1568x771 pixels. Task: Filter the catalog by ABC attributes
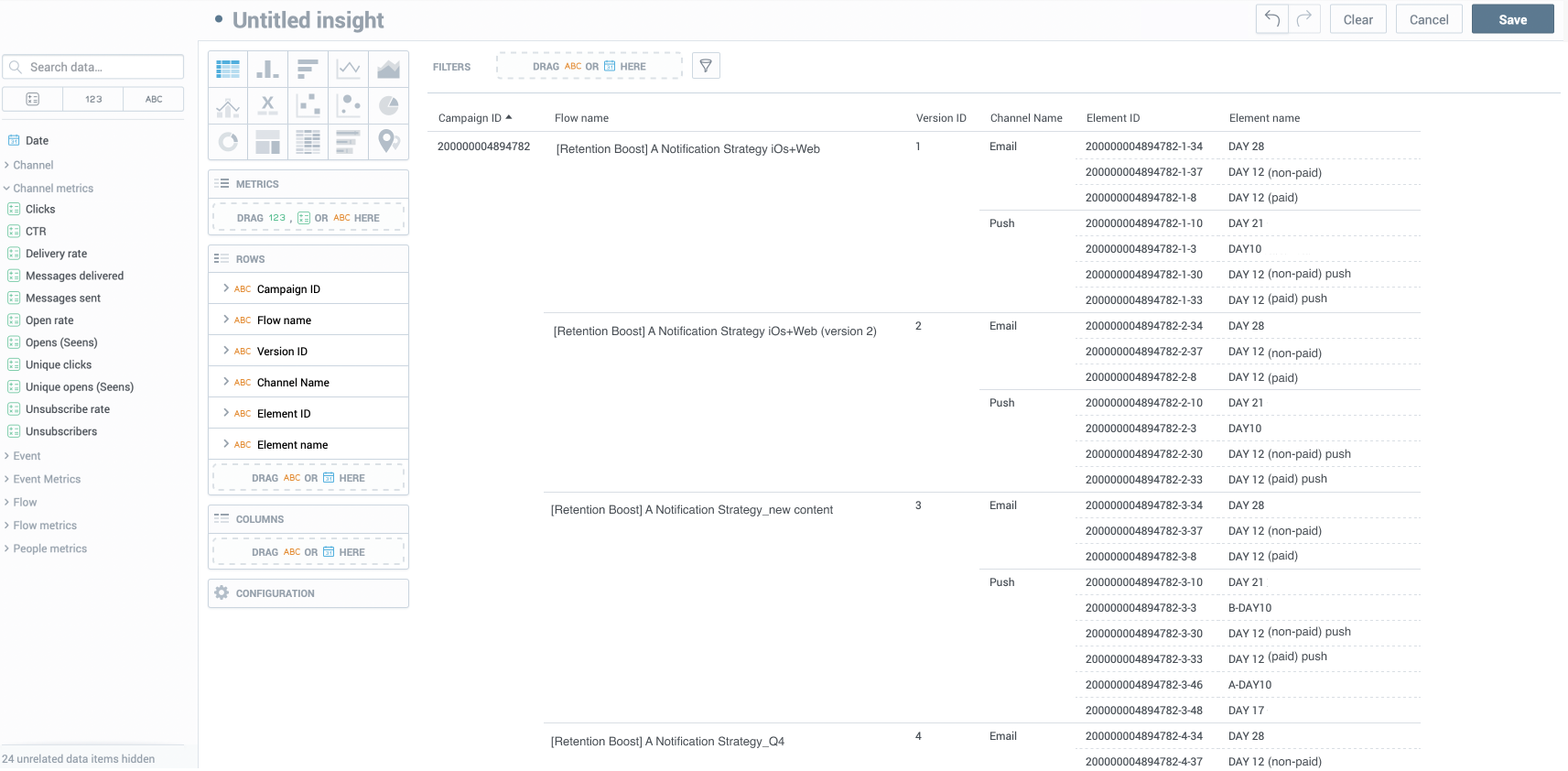pos(154,99)
